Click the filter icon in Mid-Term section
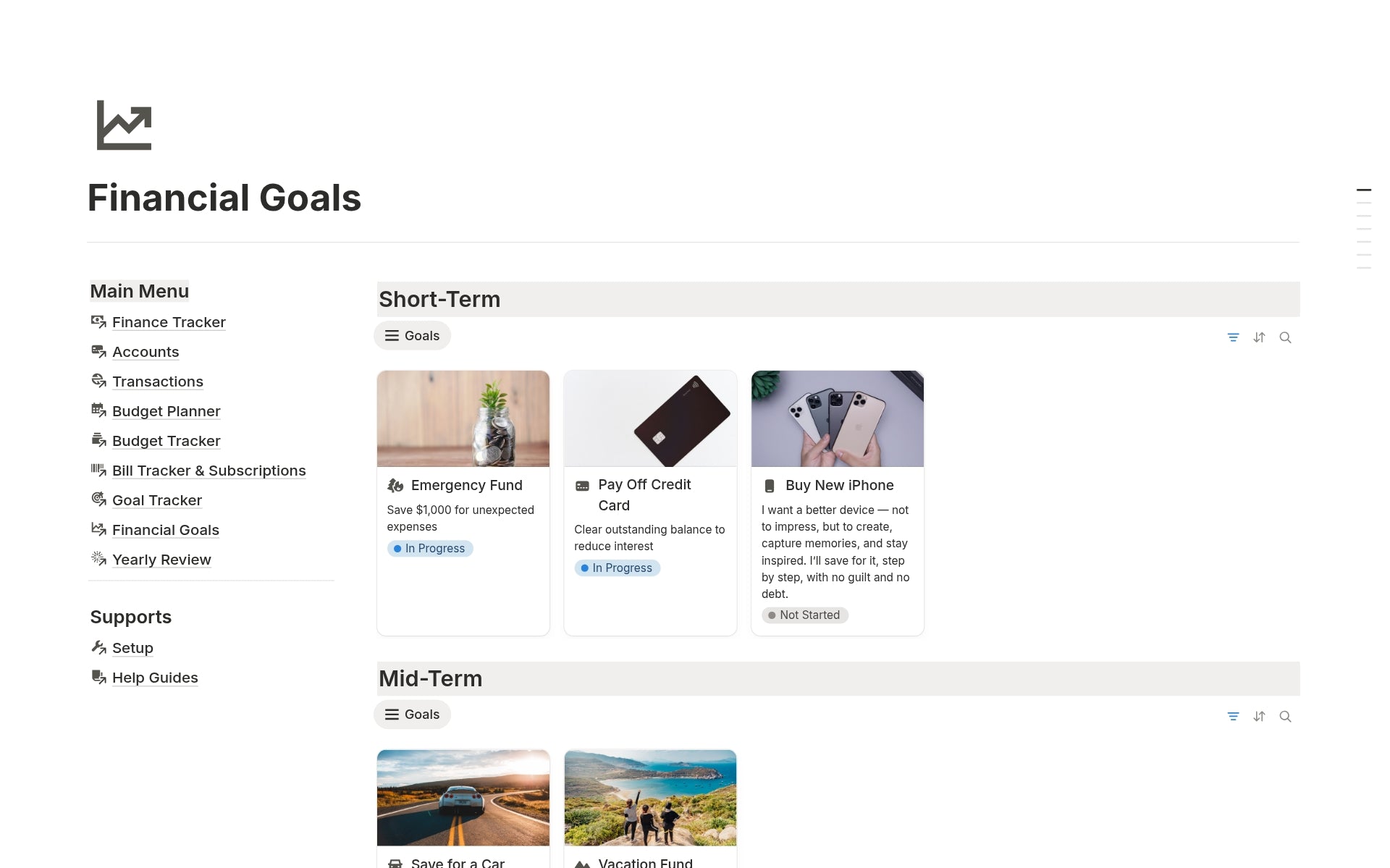This screenshot has width=1390, height=868. coord(1233,716)
